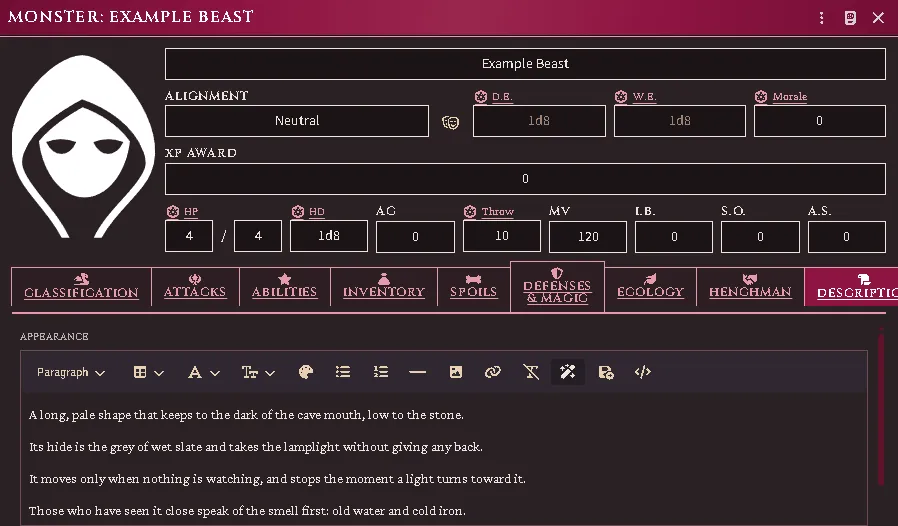Insert a numbered list
Image resolution: width=898 pixels, height=526 pixels.
point(381,372)
